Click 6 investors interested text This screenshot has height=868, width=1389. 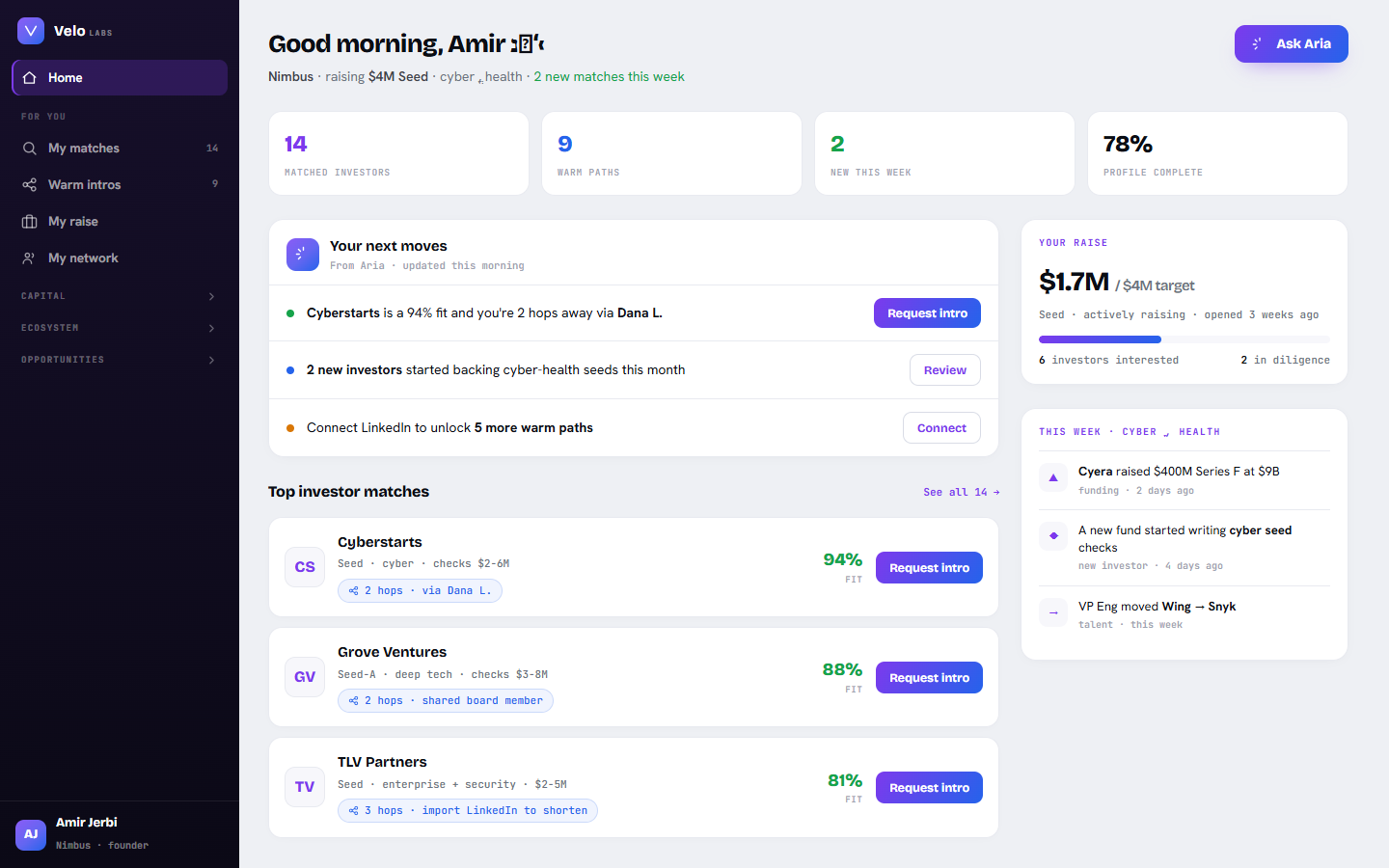tap(1108, 361)
